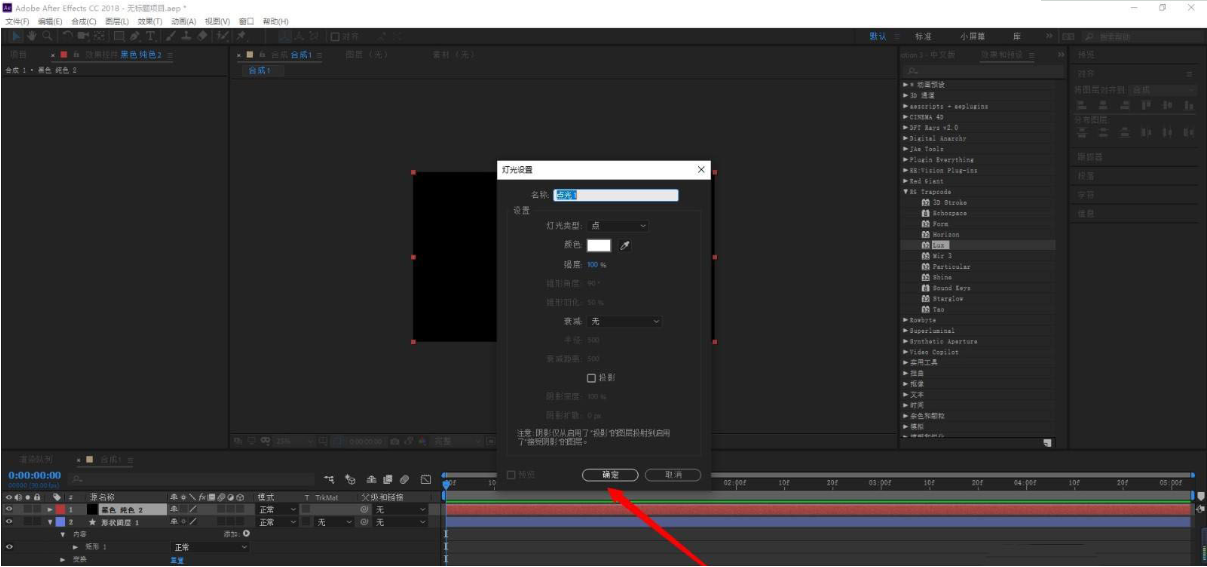This screenshot has width=1207, height=567.
Task: Select the Eraser tool
Action: (202, 36)
